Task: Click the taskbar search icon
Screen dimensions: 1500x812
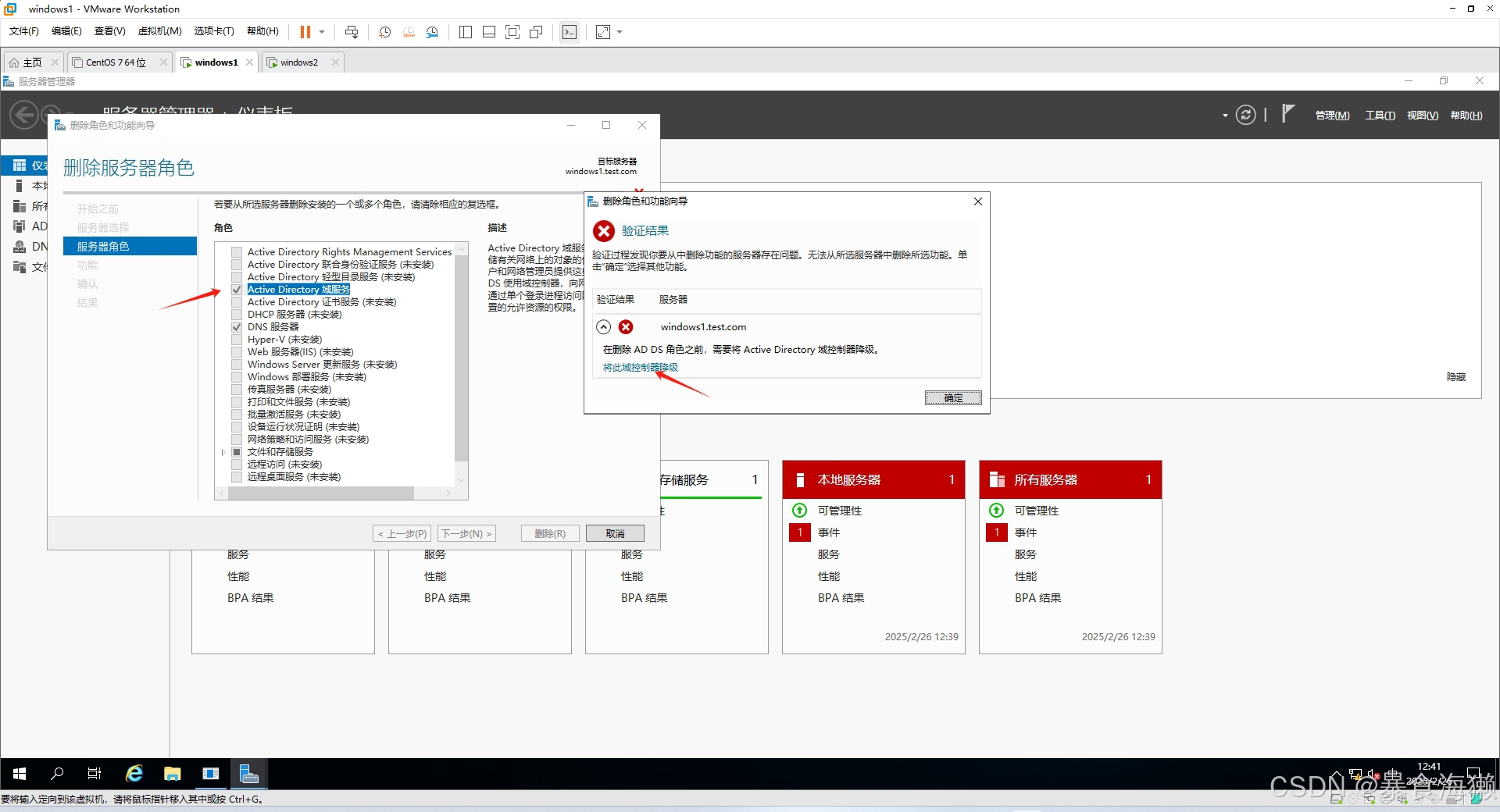Action: tap(57, 774)
